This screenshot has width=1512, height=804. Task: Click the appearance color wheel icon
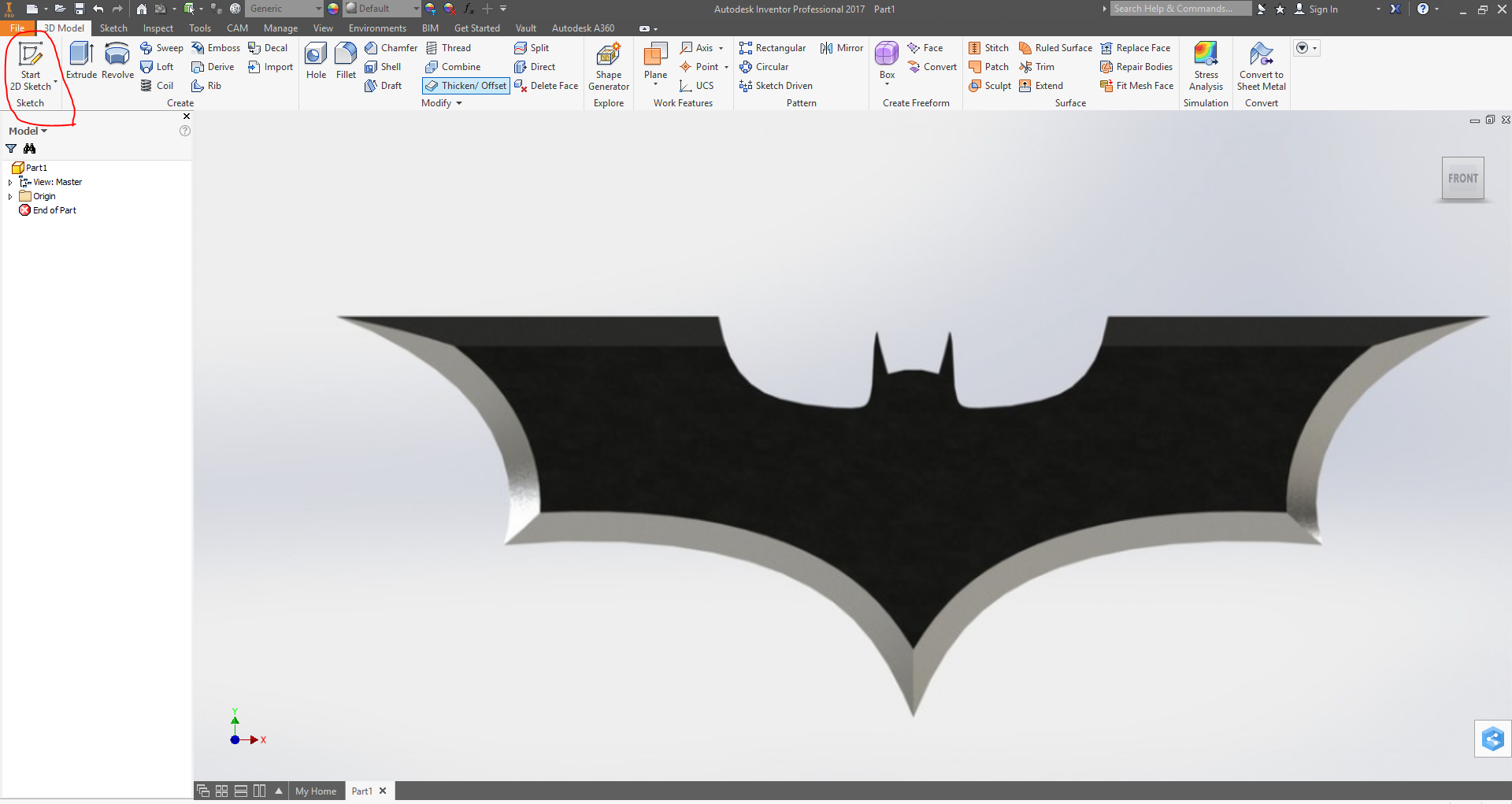pos(333,9)
